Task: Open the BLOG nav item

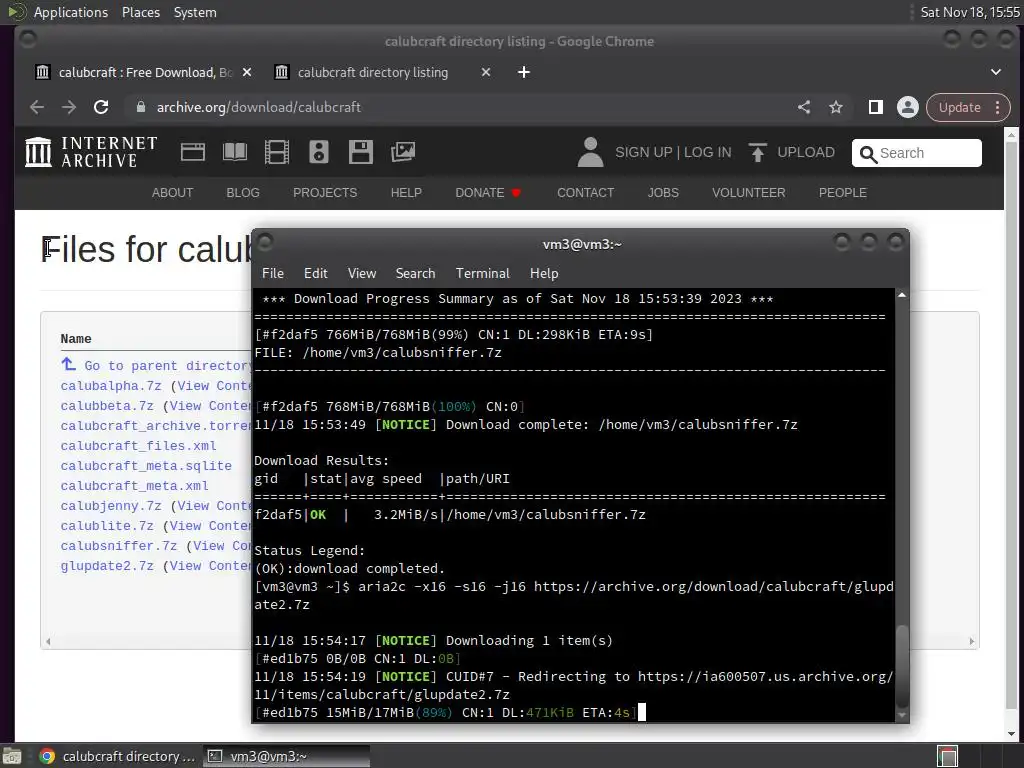Action: tap(243, 193)
